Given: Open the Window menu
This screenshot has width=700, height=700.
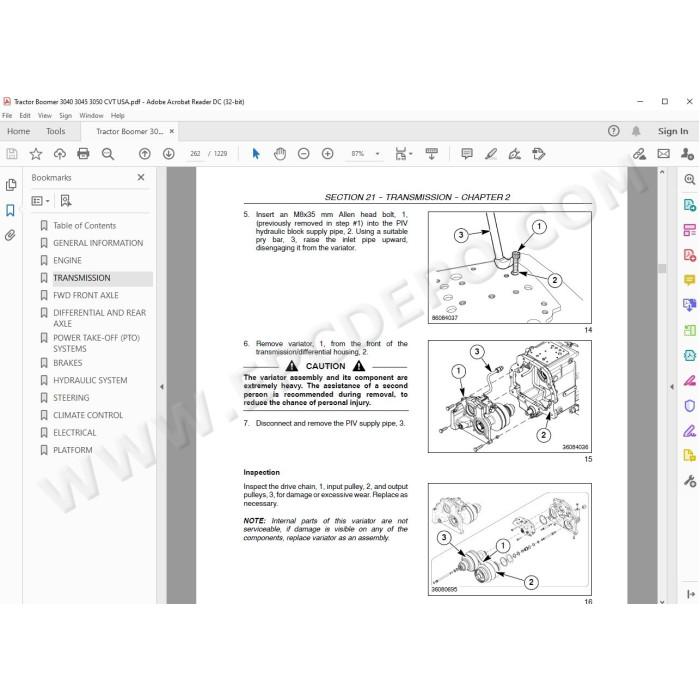Looking at the screenshot, I should tap(91, 116).
